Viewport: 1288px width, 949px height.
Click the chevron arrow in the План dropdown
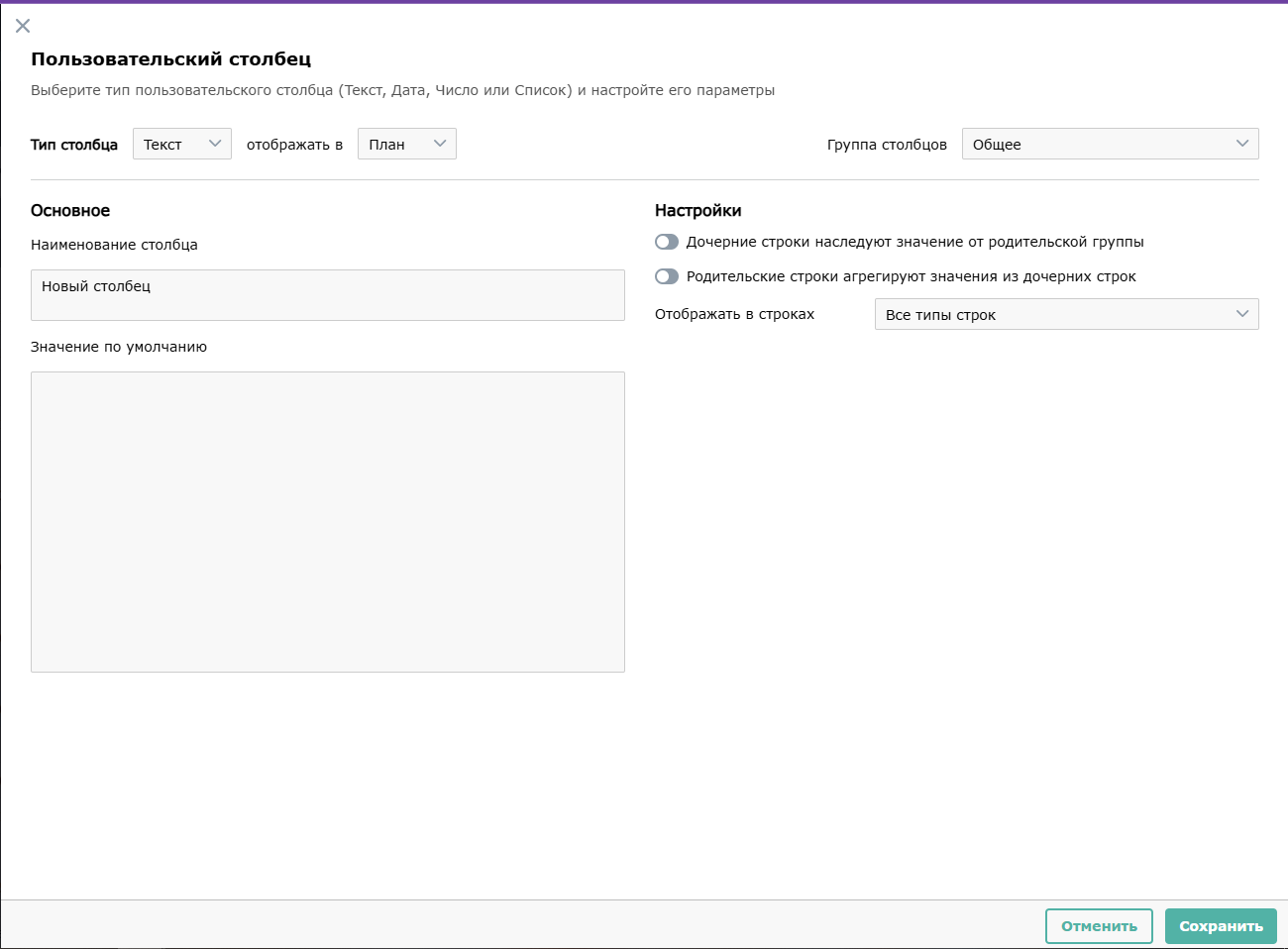440,144
